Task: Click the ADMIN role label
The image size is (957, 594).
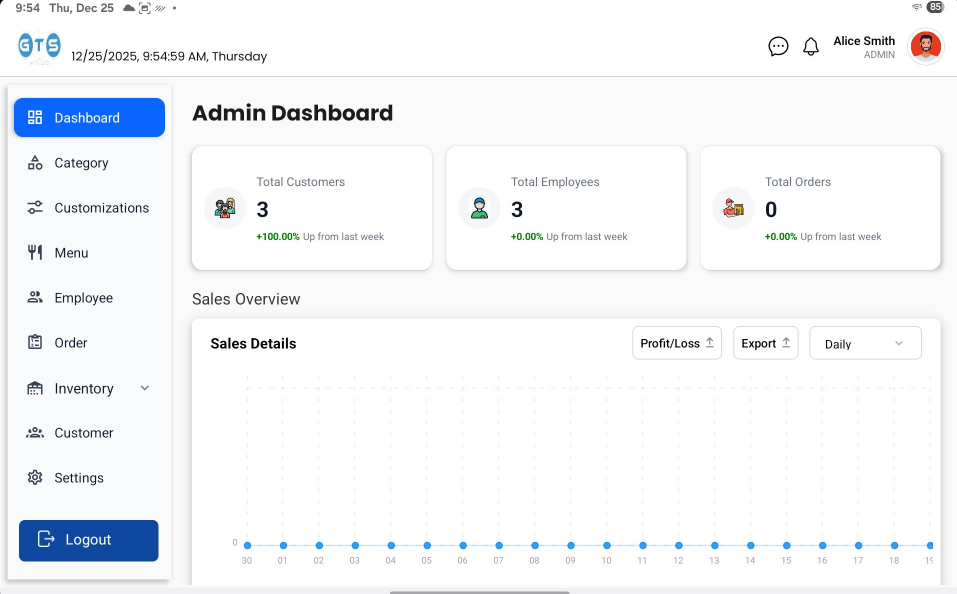Action: (x=879, y=55)
